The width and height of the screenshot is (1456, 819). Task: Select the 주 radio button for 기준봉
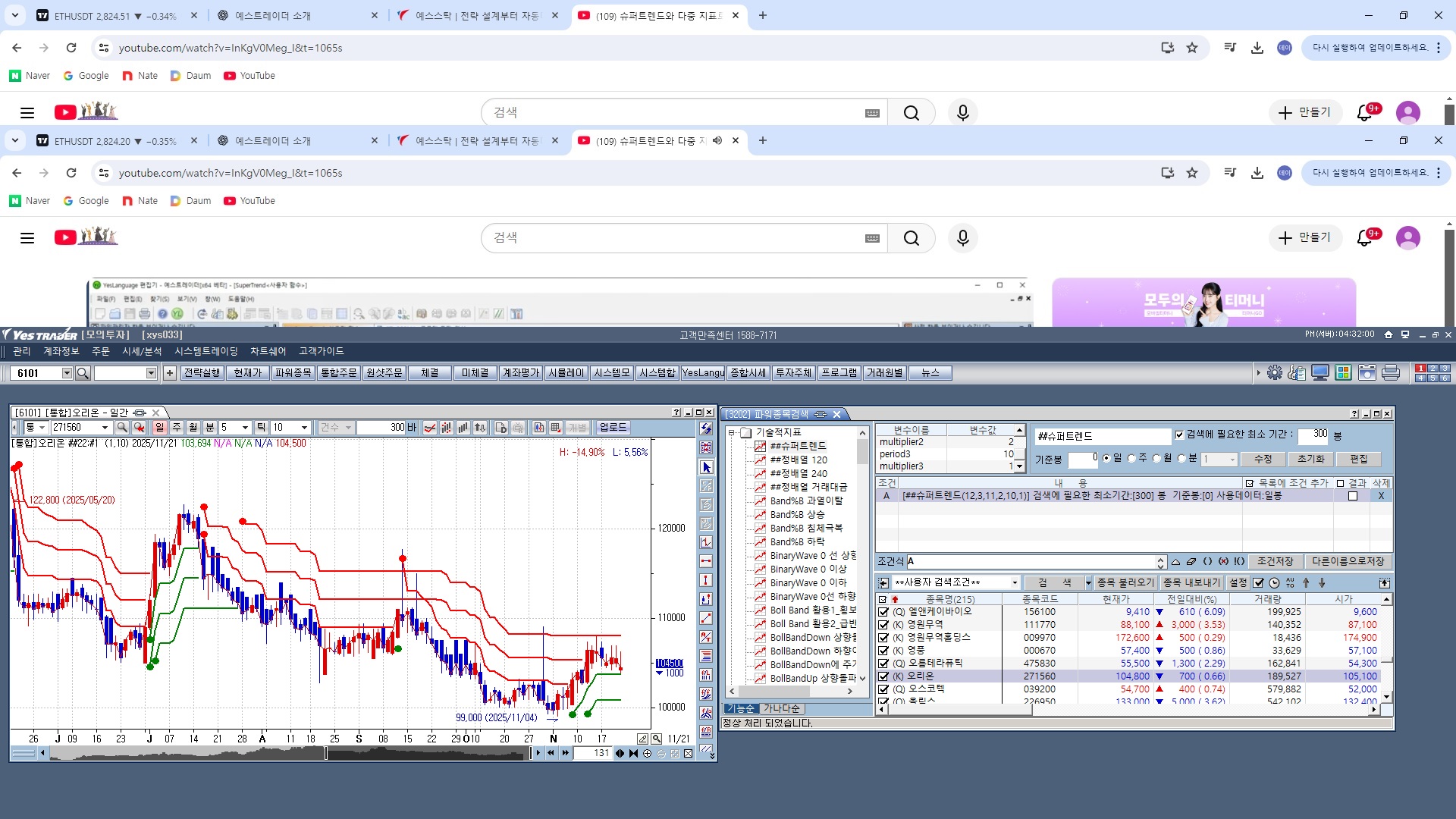tap(1131, 459)
